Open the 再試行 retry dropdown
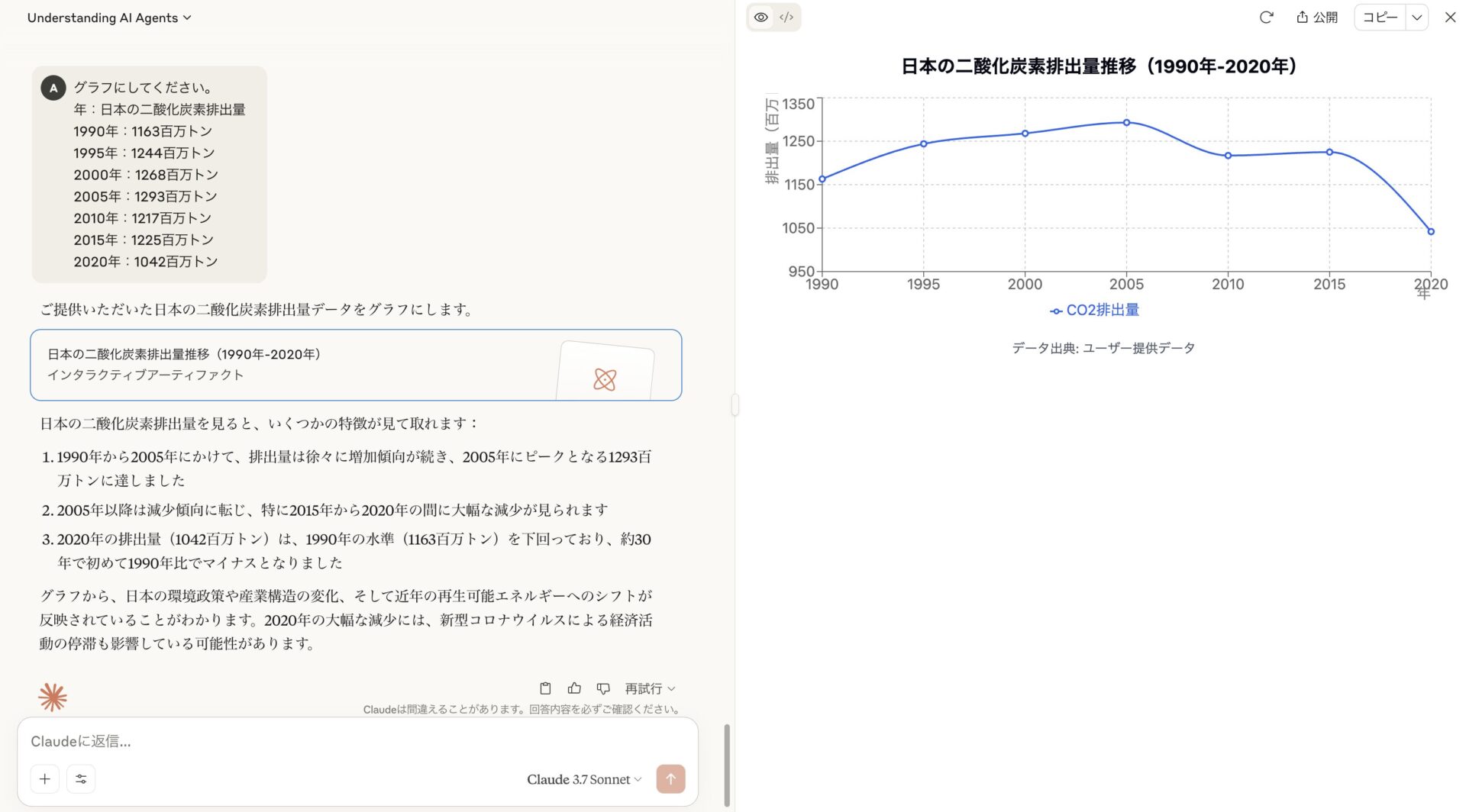Image resolution: width=1466 pixels, height=812 pixels. point(650,688)
